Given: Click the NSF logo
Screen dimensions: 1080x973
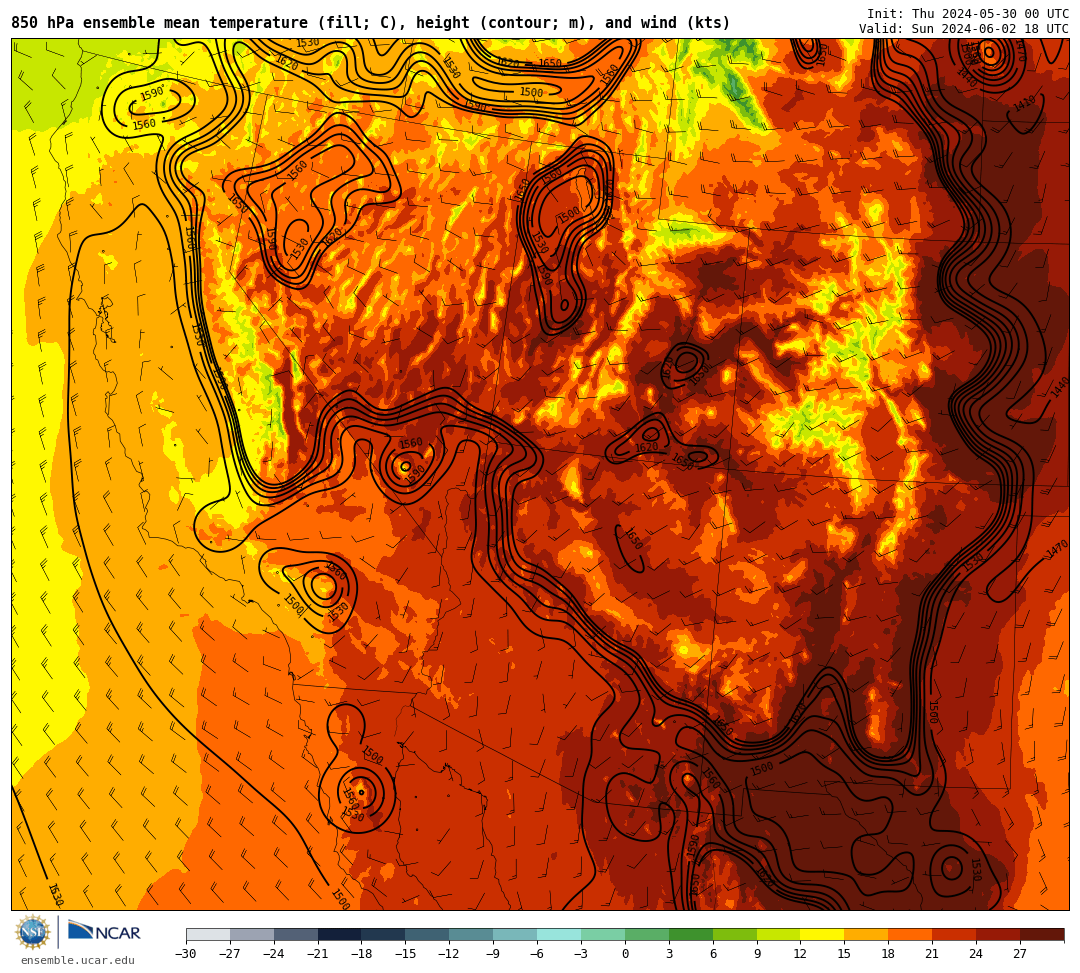Looking at the screenshot, I should coord(32,932).
